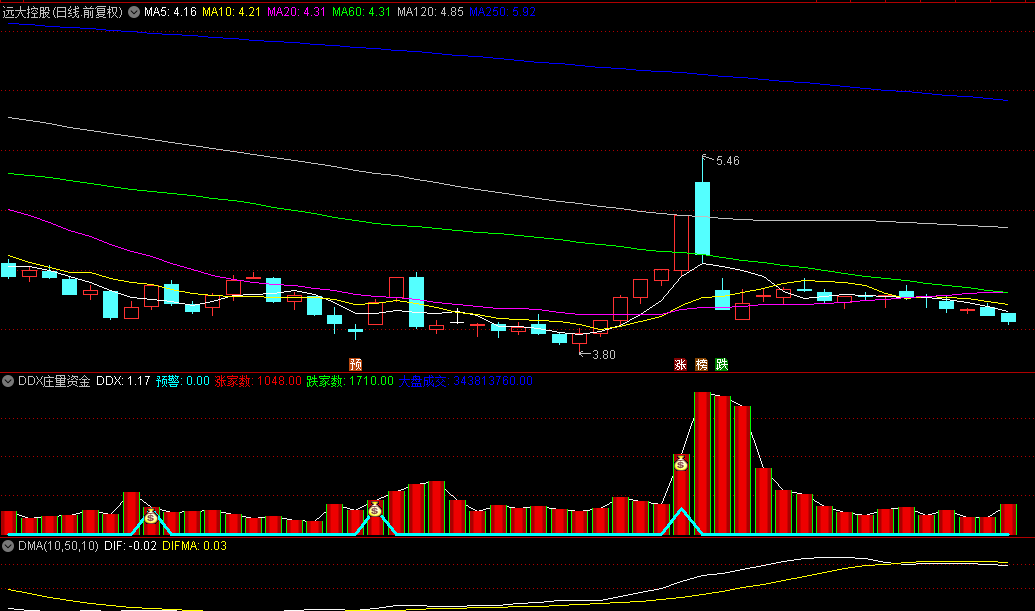Open the dropdown arrow beside 远大控股 title
Image resolution: width=1035 pixels, height=611 pixels.
pyautogui.click(x=134, y=12)
